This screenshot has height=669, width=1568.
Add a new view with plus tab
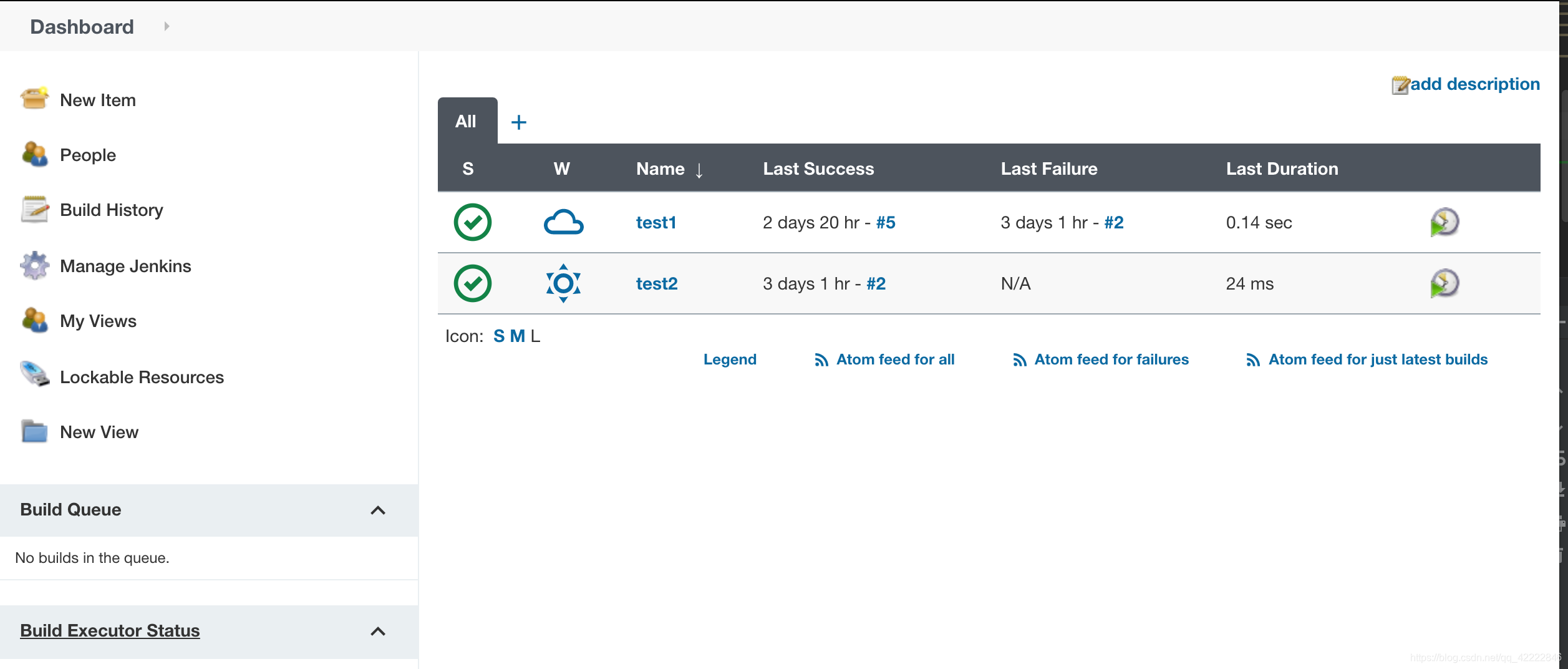518,122
